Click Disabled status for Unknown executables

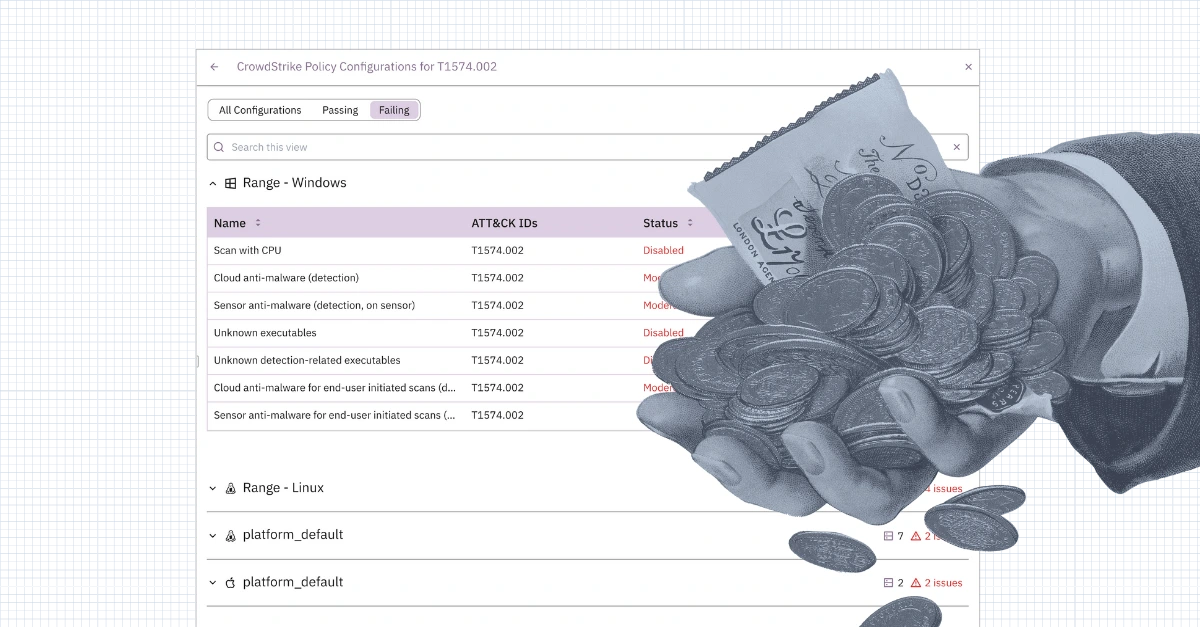click(663, 333)
